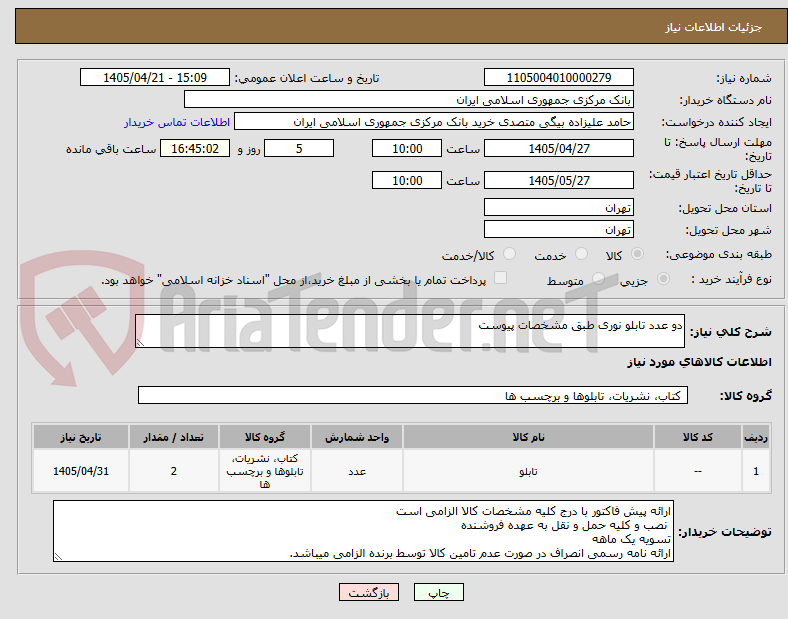This screenshot has height=619, width=788.
Task: Click the price validity time 10:00 field
Action: click(x=407, y=180)
